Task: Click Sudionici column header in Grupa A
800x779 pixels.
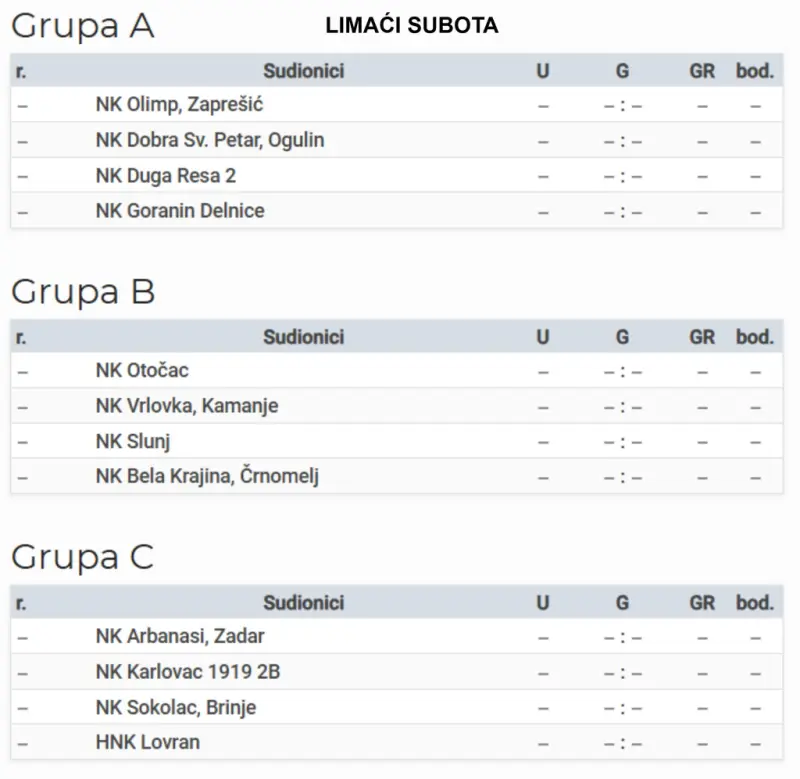Action: click(x=304, y=71)
